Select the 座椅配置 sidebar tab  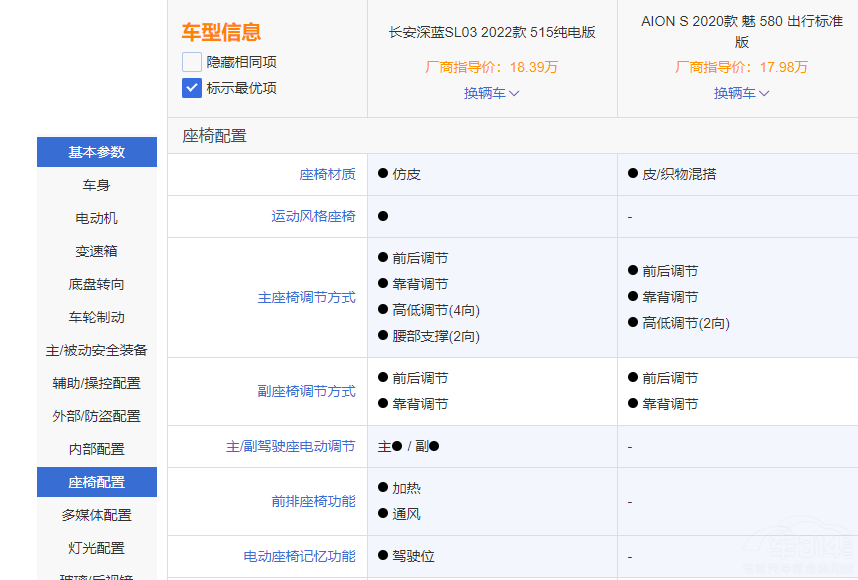(x=96, y=481)
